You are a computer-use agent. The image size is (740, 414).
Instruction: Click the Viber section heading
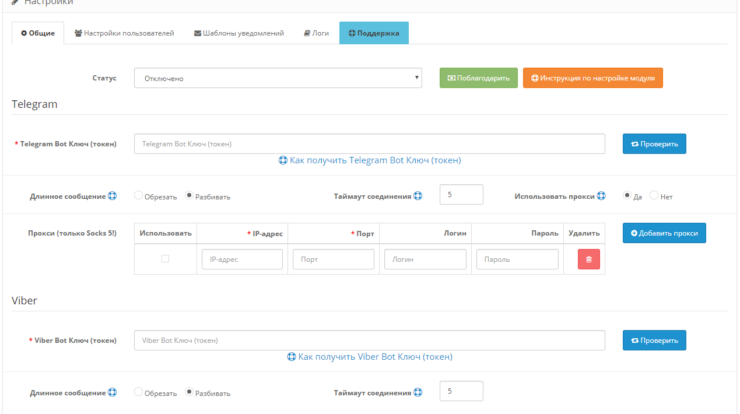point(24,301)
